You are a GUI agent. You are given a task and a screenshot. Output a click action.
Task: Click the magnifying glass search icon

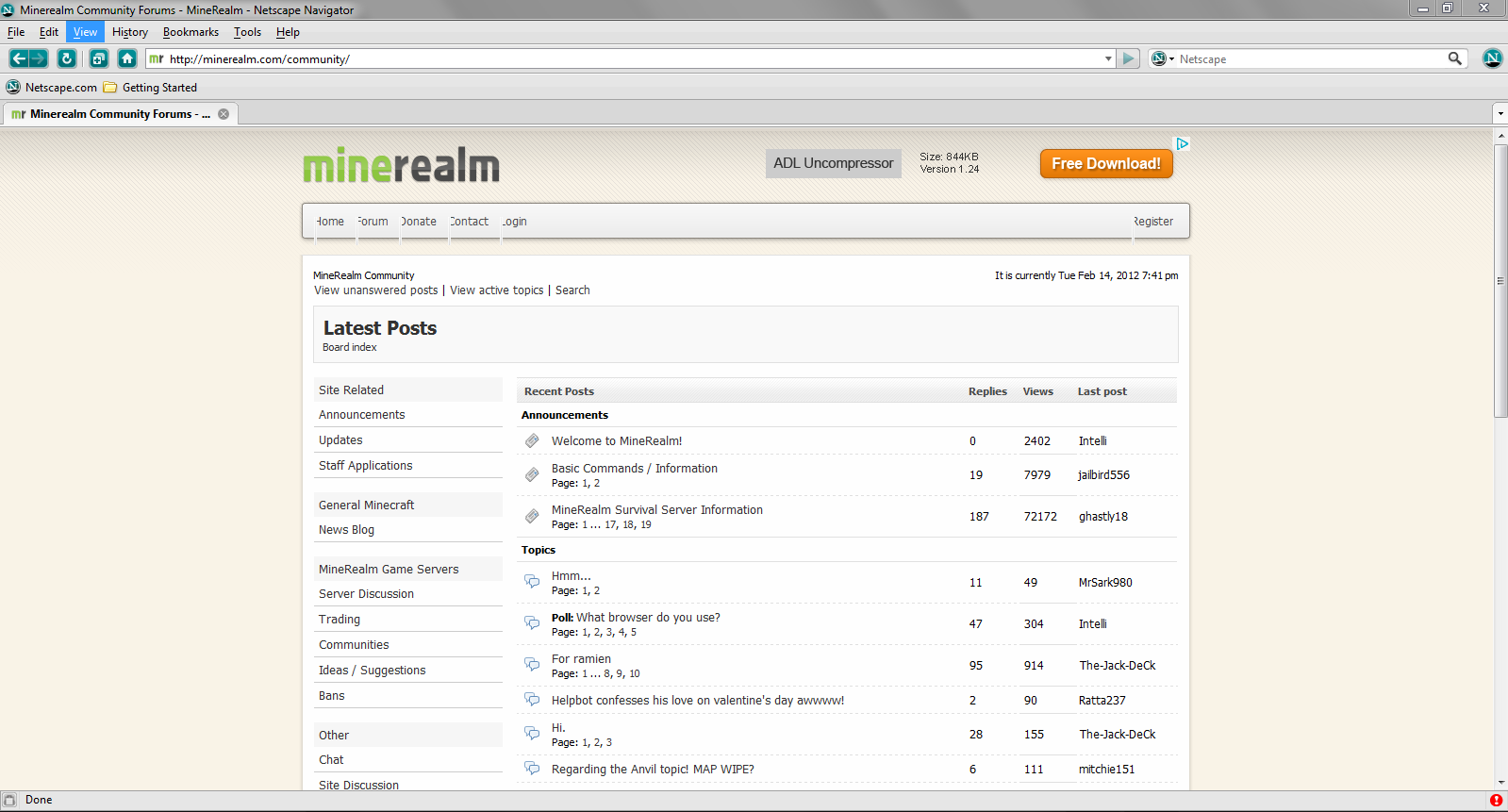pos(1455,58)
